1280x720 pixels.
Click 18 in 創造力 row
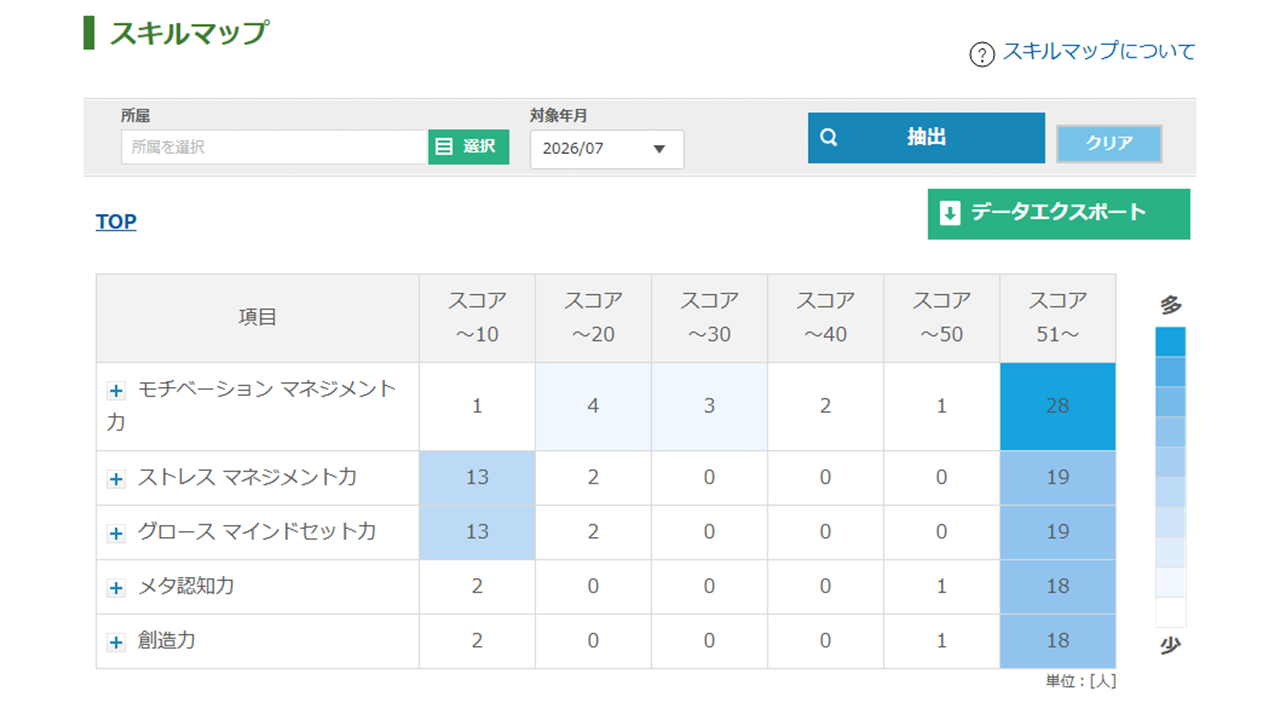coord(1058,641)
